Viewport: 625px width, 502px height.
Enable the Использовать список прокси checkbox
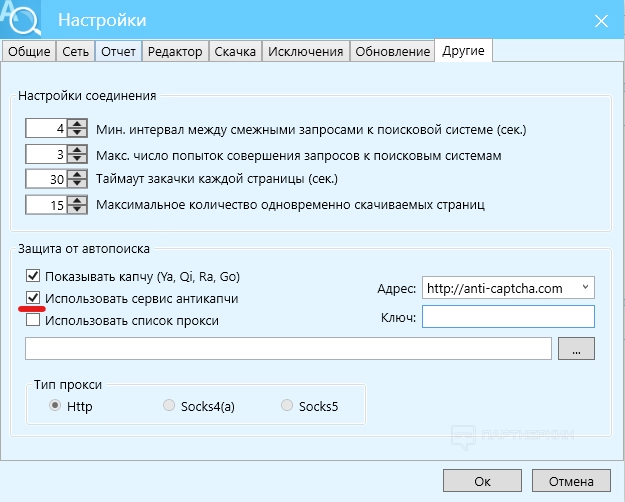34,320
